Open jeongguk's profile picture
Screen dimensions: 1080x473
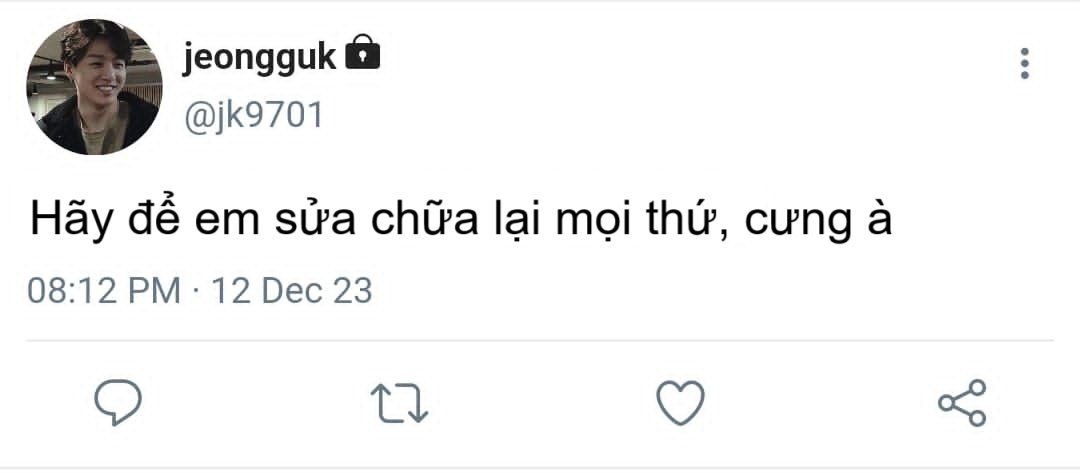coord(94,87)
